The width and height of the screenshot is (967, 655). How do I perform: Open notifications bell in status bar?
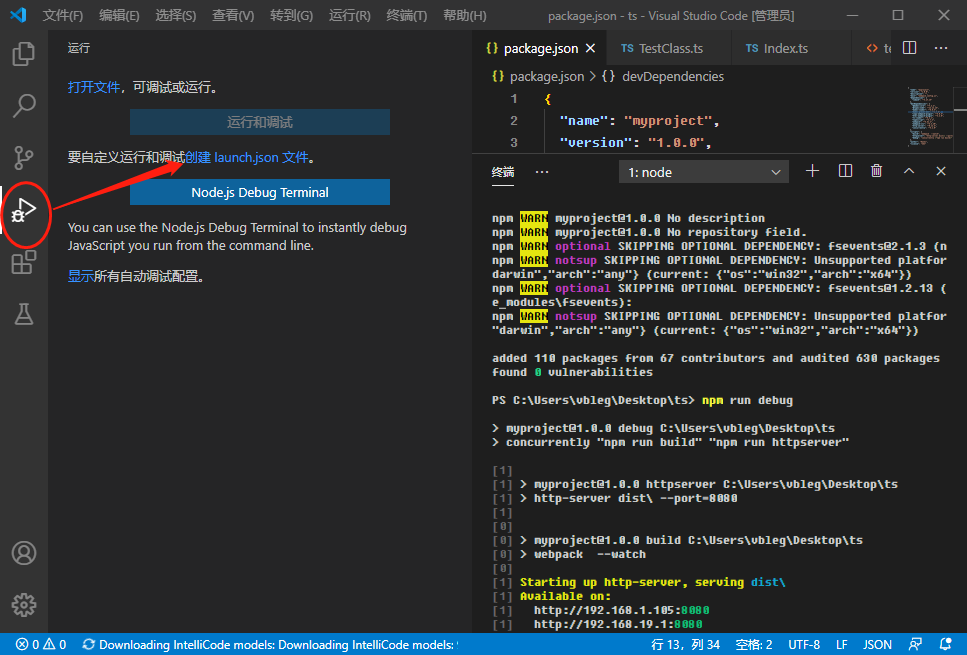click(945, 645)
